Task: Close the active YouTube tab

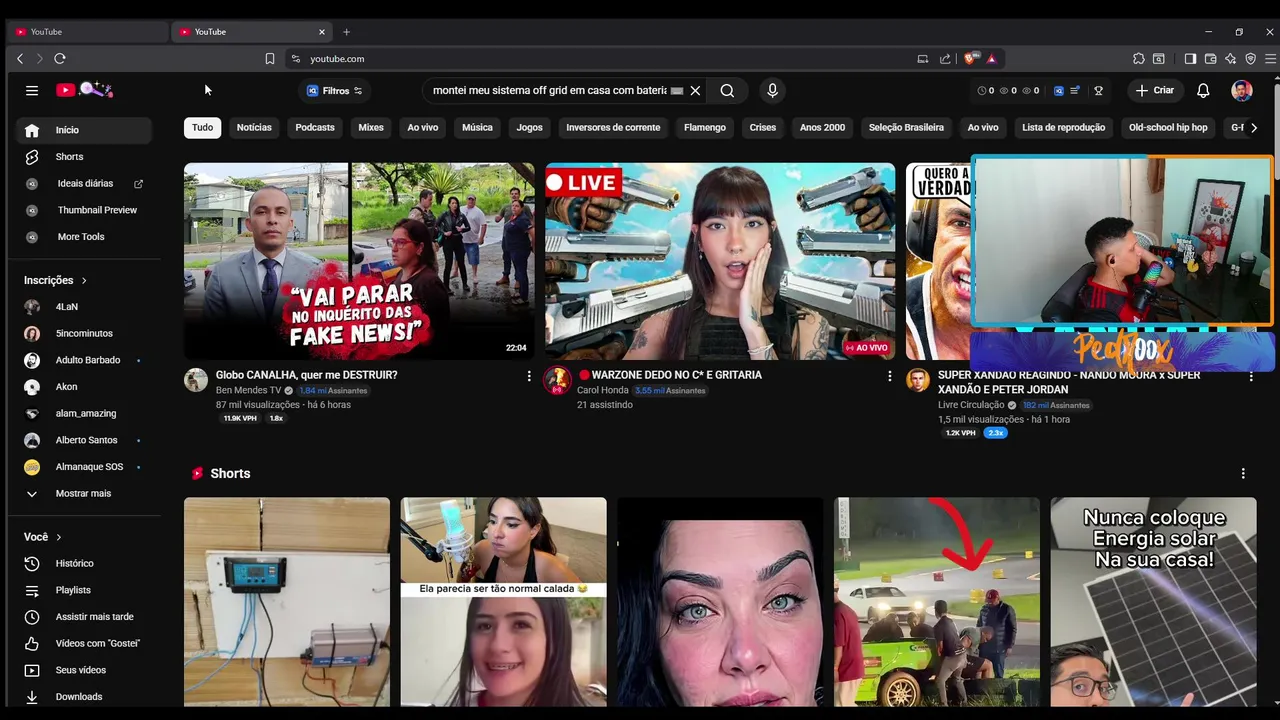Action: (x=321, y=32)
